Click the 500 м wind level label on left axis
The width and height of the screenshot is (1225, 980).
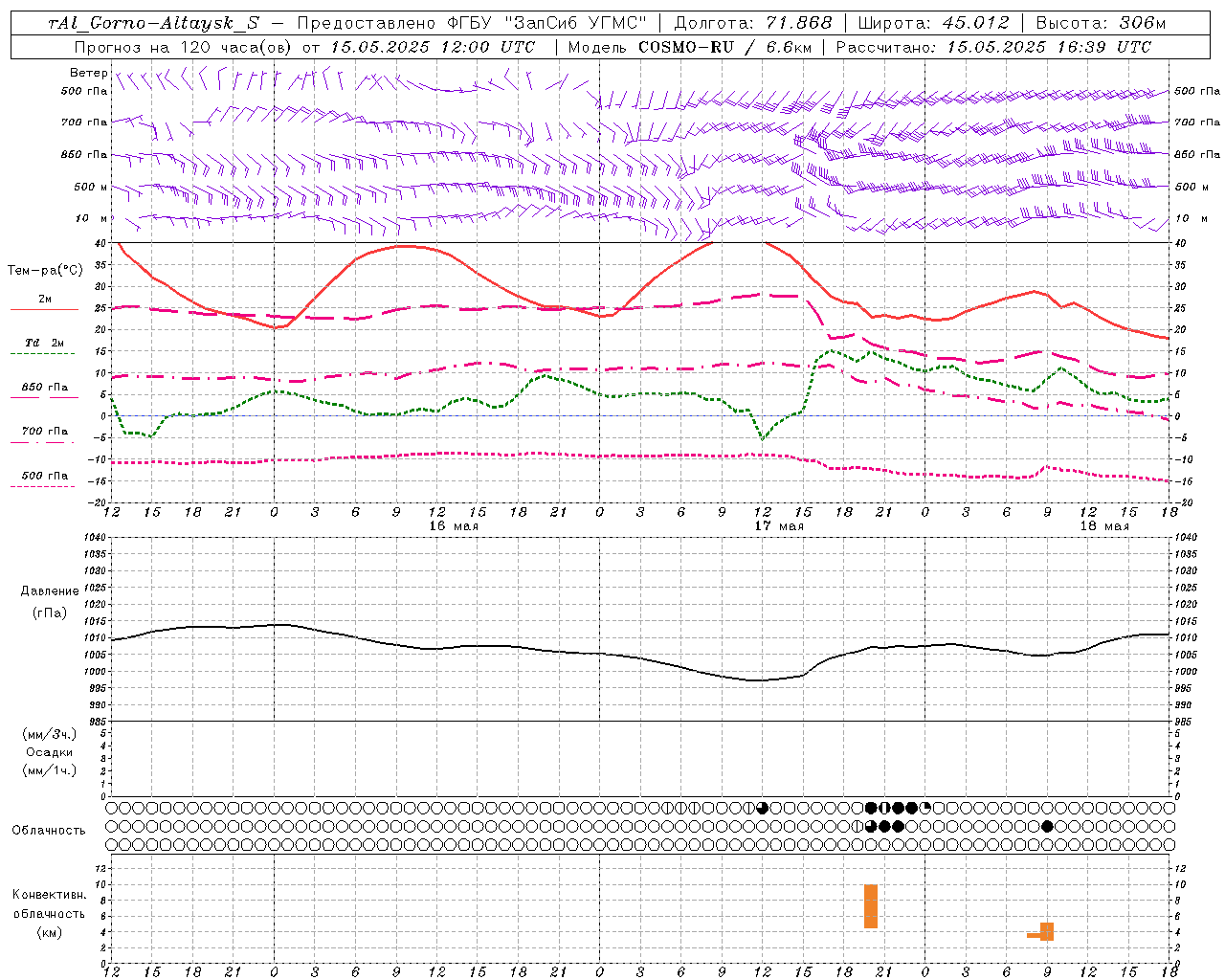(x=91, y=187)
